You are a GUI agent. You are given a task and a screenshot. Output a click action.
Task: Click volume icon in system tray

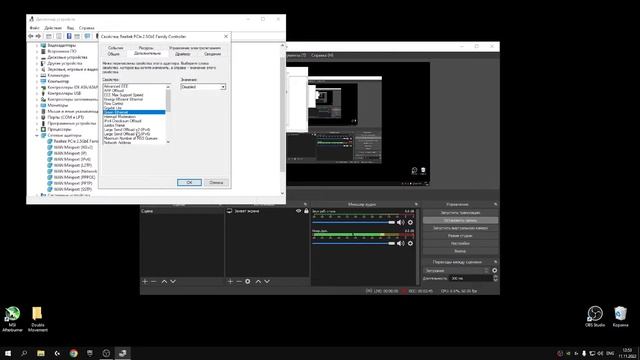click(x=600, y=353)
